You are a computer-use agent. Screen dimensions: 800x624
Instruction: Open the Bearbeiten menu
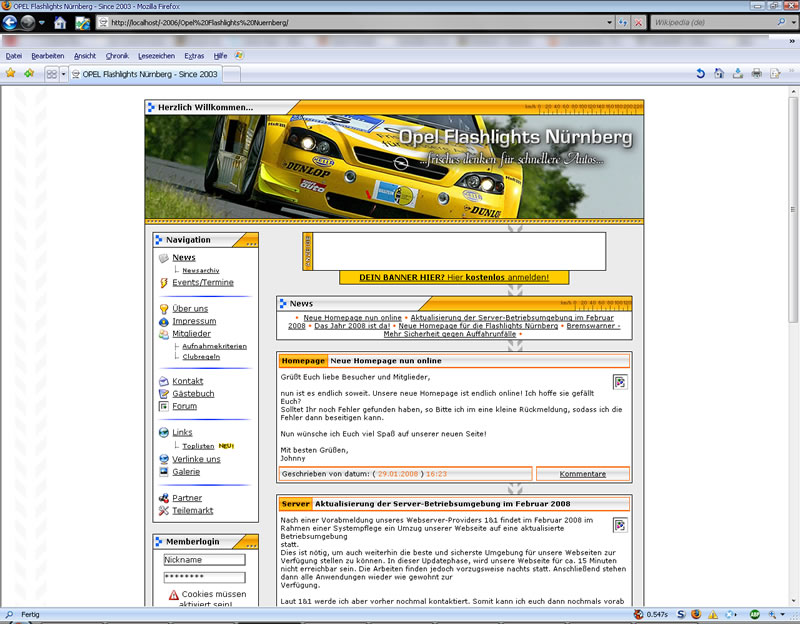48,56
